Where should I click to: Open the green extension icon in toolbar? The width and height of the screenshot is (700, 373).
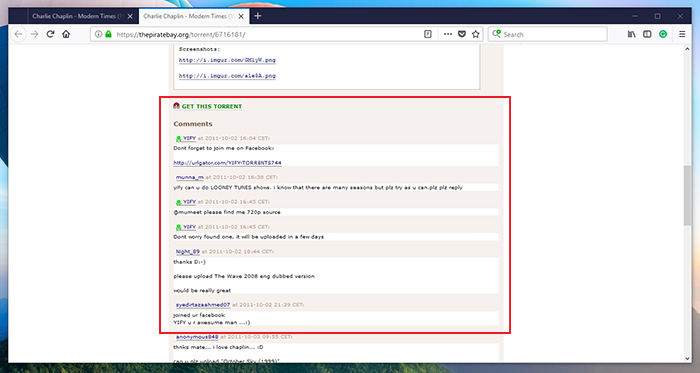[x=663, y=34]
